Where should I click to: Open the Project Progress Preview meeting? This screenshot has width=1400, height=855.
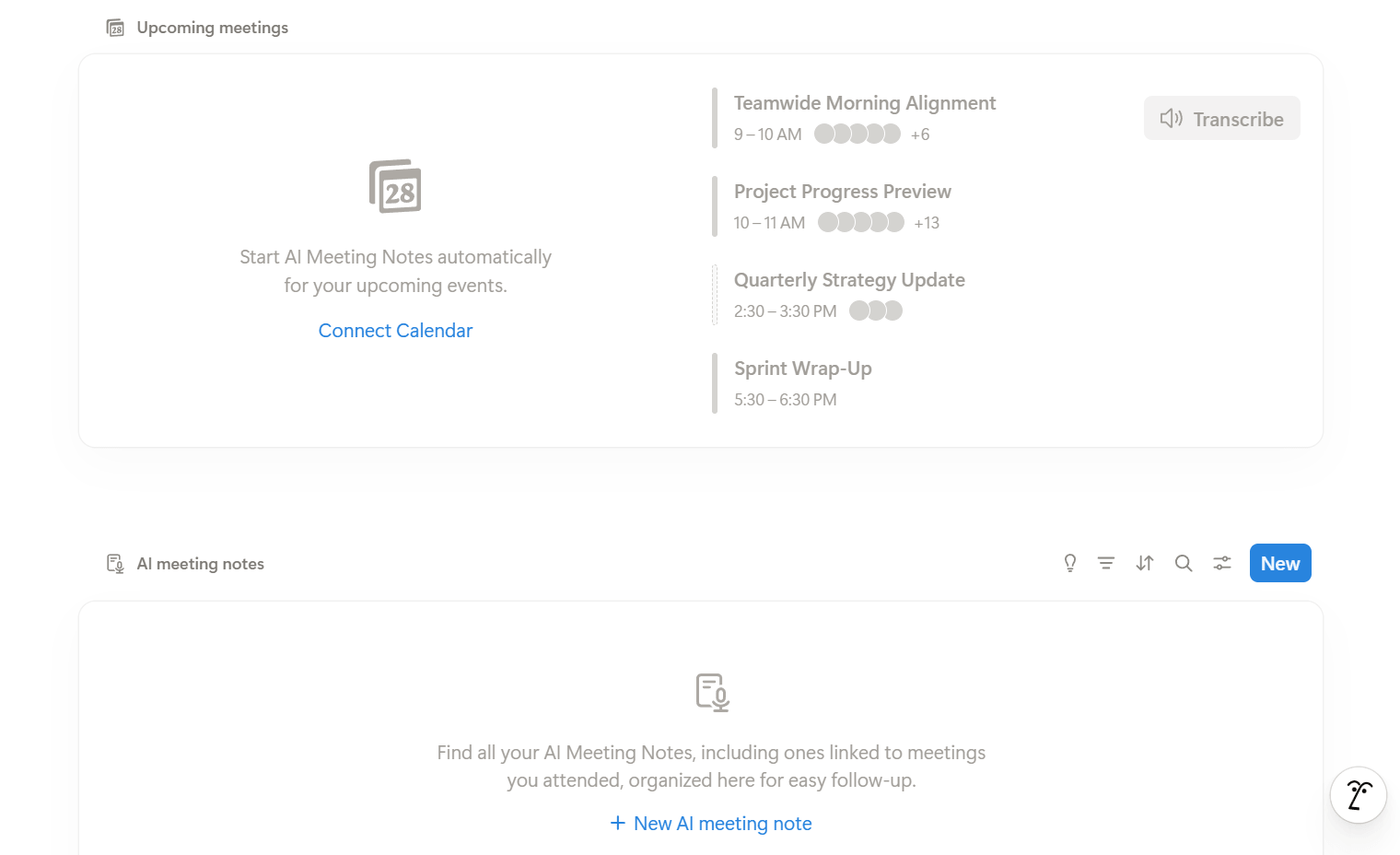coord(842,192)
